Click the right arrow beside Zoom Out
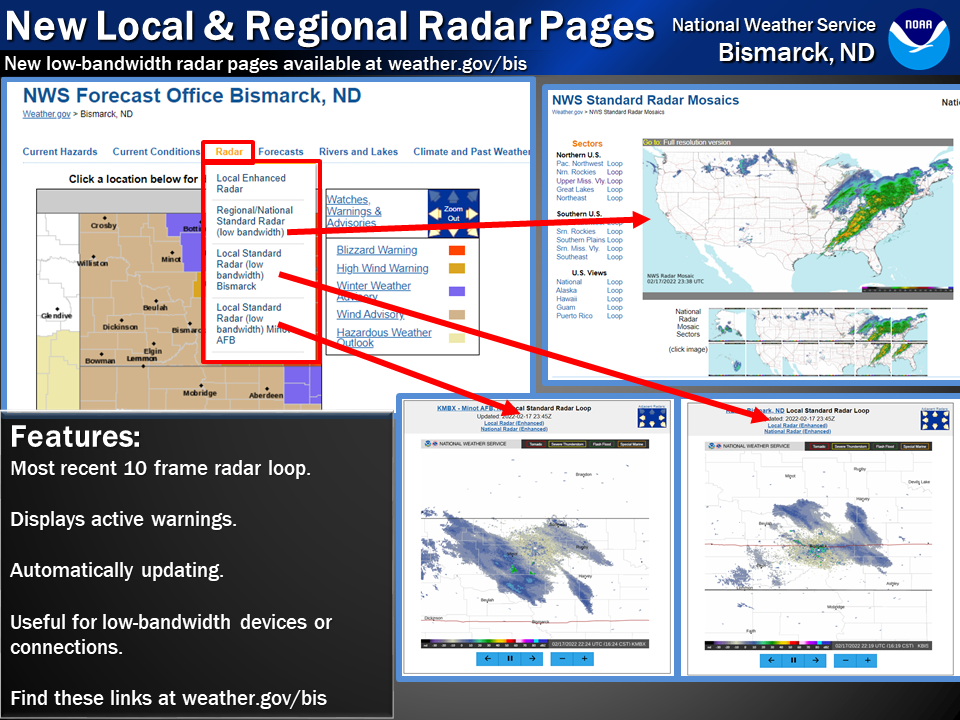 tap(471, 214)
